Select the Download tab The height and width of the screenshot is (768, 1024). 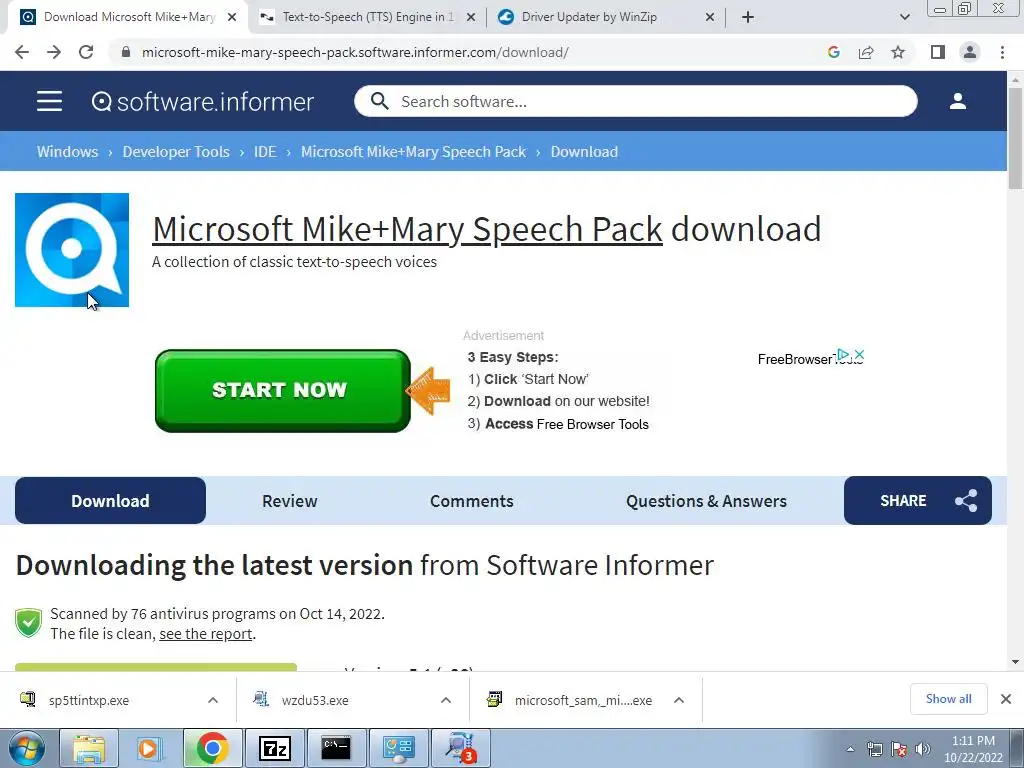click(110, 500)
